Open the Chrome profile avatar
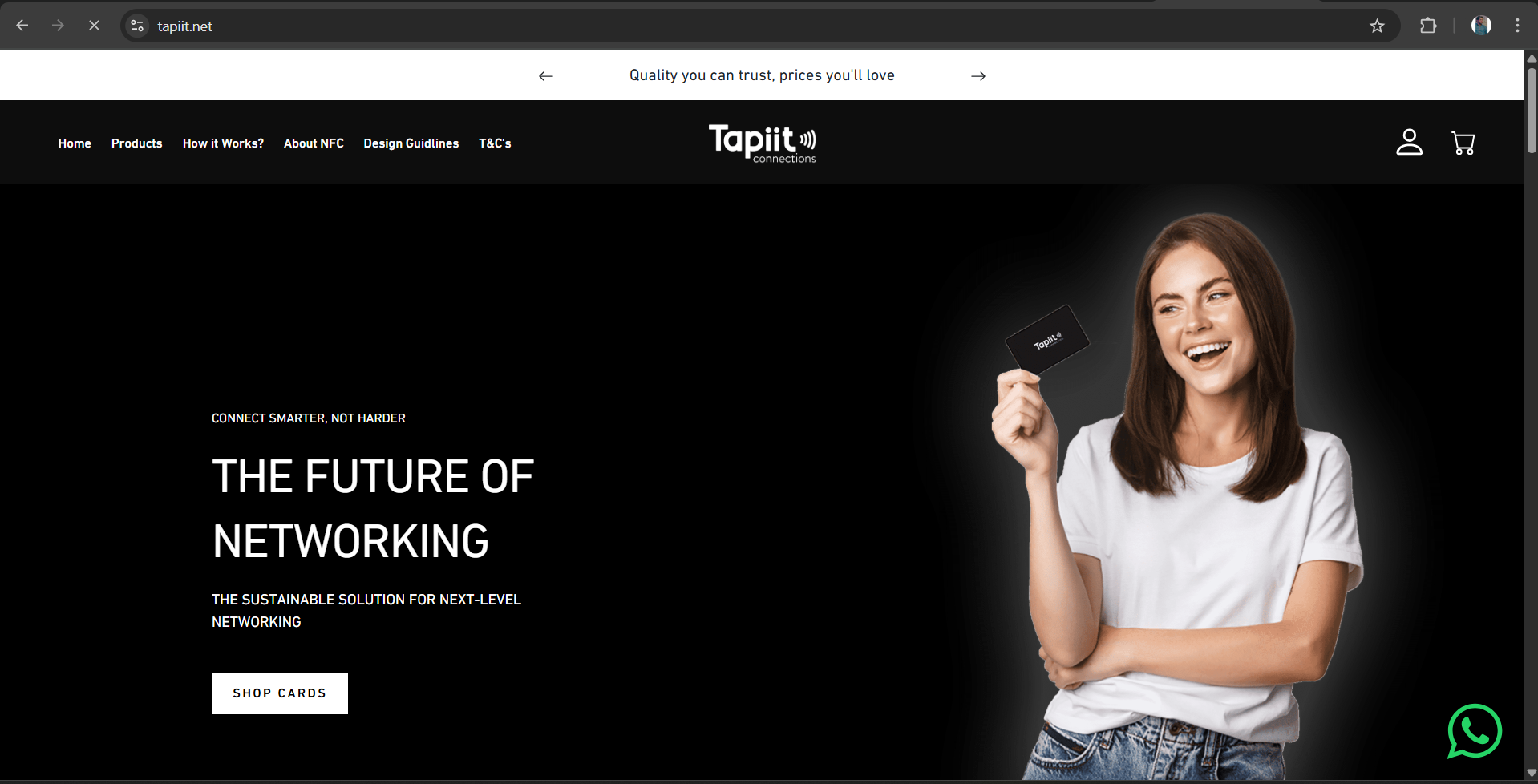Screen dimensions: 1538x784 pos(1480,26)
